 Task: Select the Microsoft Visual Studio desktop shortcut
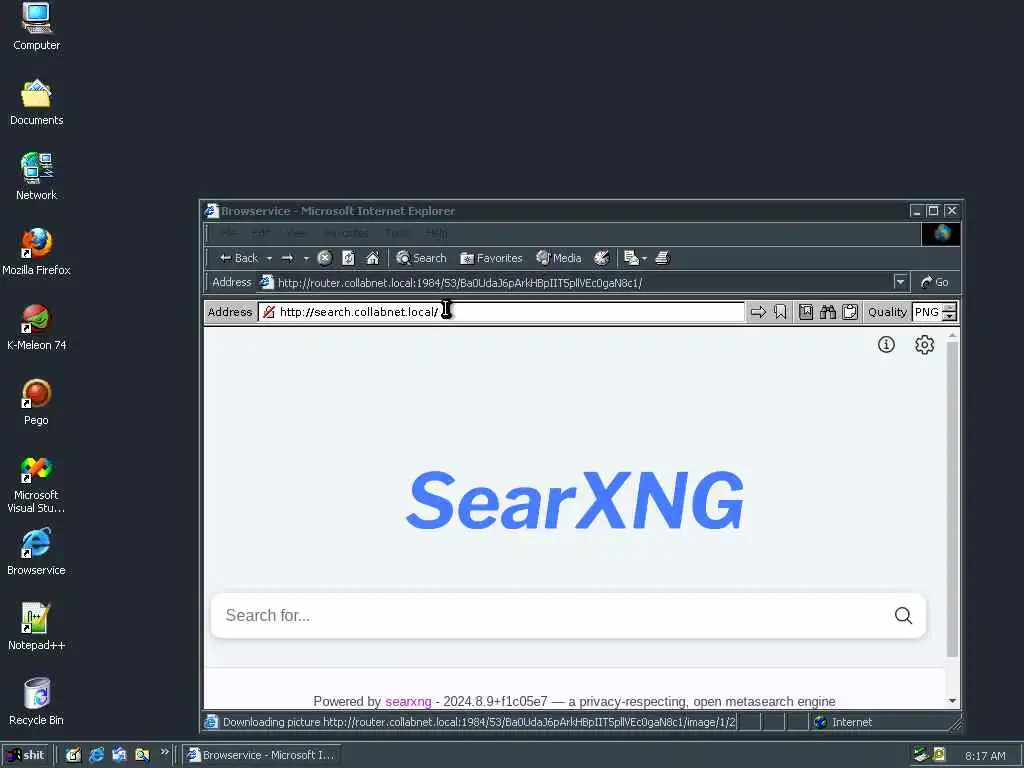(37, 485)
